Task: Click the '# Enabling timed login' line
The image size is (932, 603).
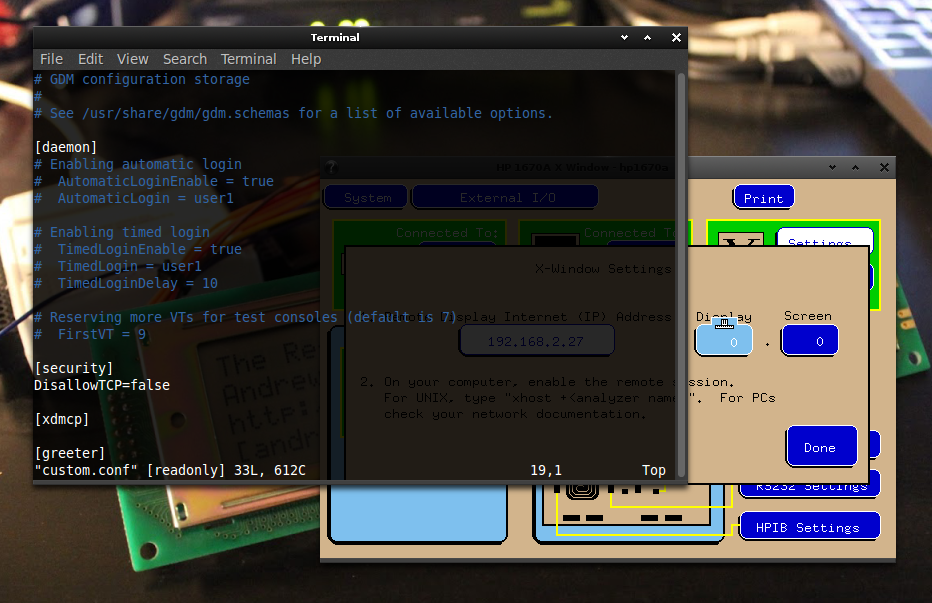Action: 122,232
